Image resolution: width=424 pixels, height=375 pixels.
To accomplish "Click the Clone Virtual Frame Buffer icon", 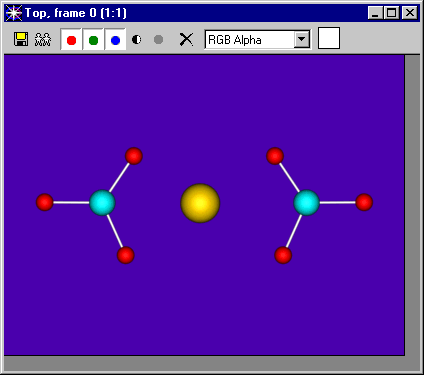I will 43,40.
